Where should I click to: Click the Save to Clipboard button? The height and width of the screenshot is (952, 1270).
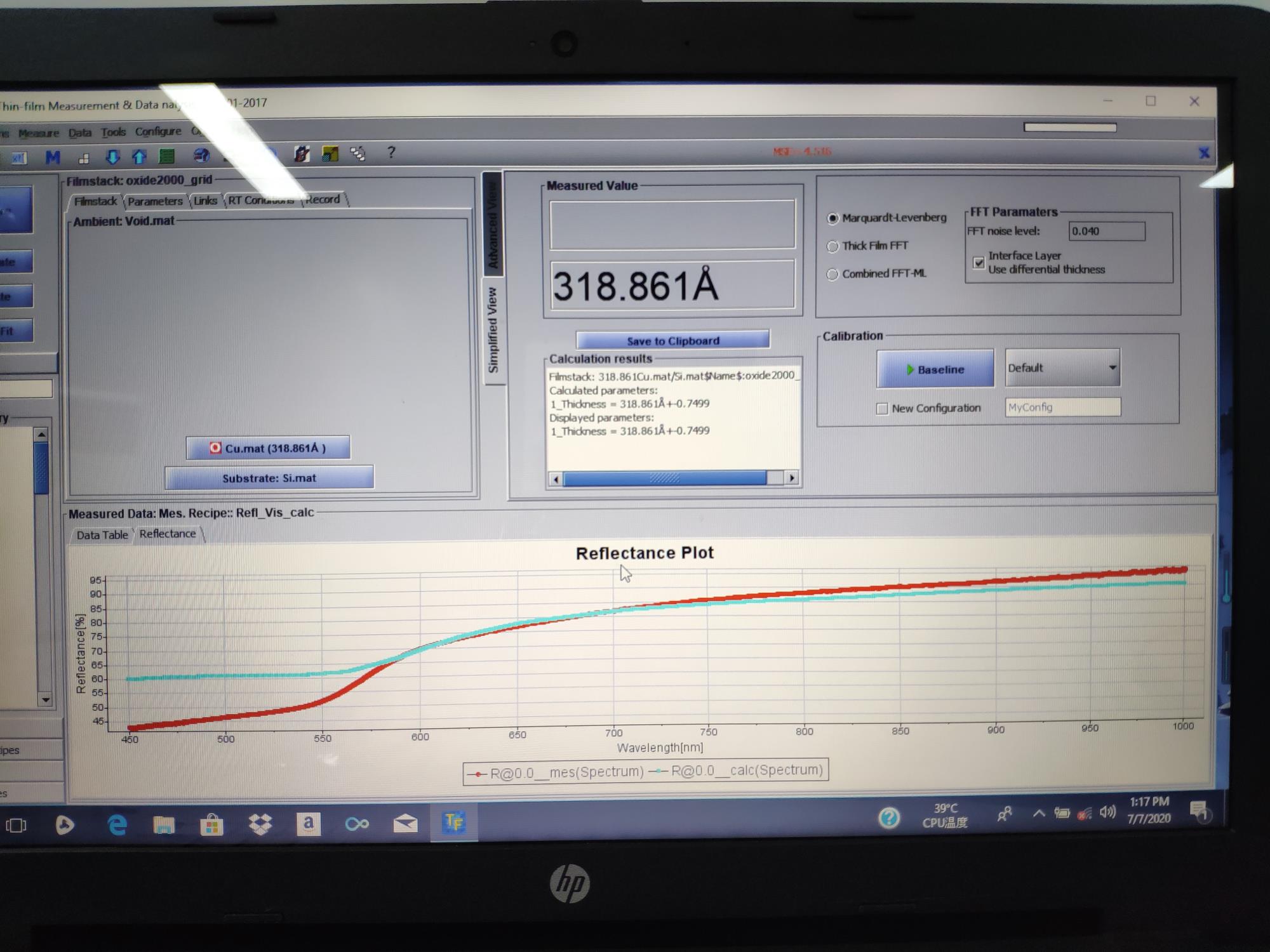[672, 341]
